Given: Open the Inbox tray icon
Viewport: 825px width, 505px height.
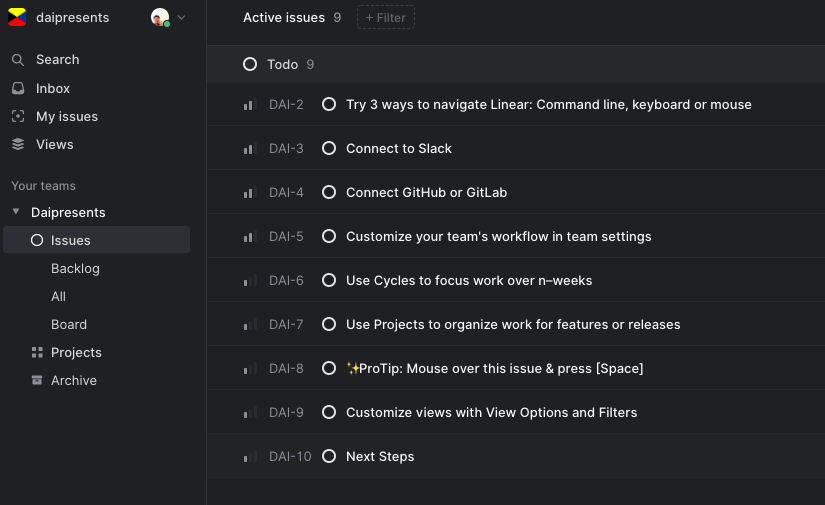Looking at the screenshot, I should pyautogui.click(x=18, y=89).
